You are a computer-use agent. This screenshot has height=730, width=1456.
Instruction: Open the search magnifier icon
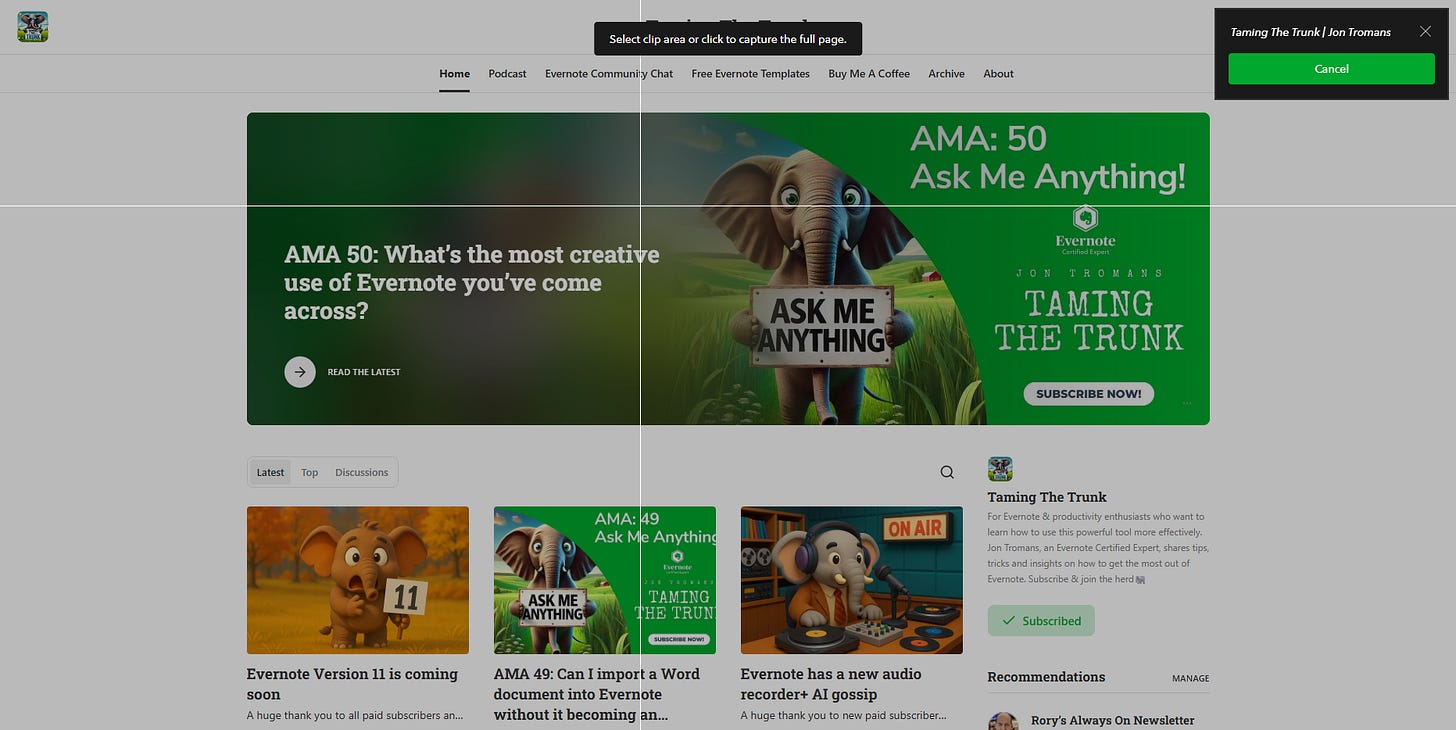947,472
